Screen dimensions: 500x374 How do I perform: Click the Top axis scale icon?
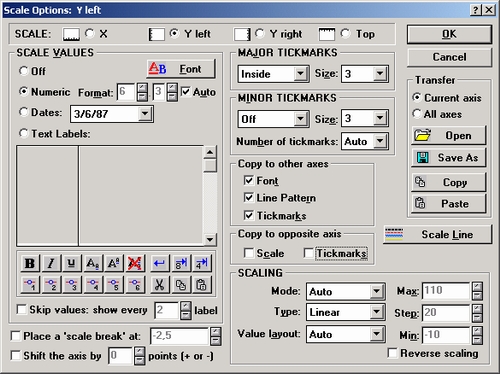pos(327,34)
